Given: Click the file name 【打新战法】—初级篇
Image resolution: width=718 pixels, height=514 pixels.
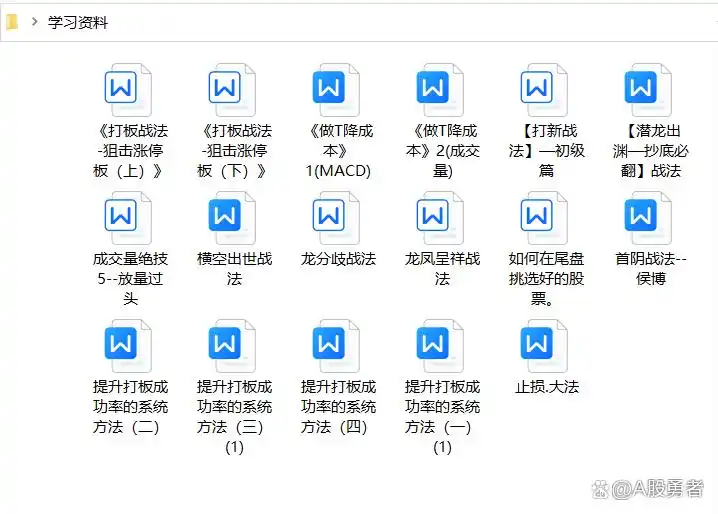Looking at the screenshot, I should coord(546,151).
